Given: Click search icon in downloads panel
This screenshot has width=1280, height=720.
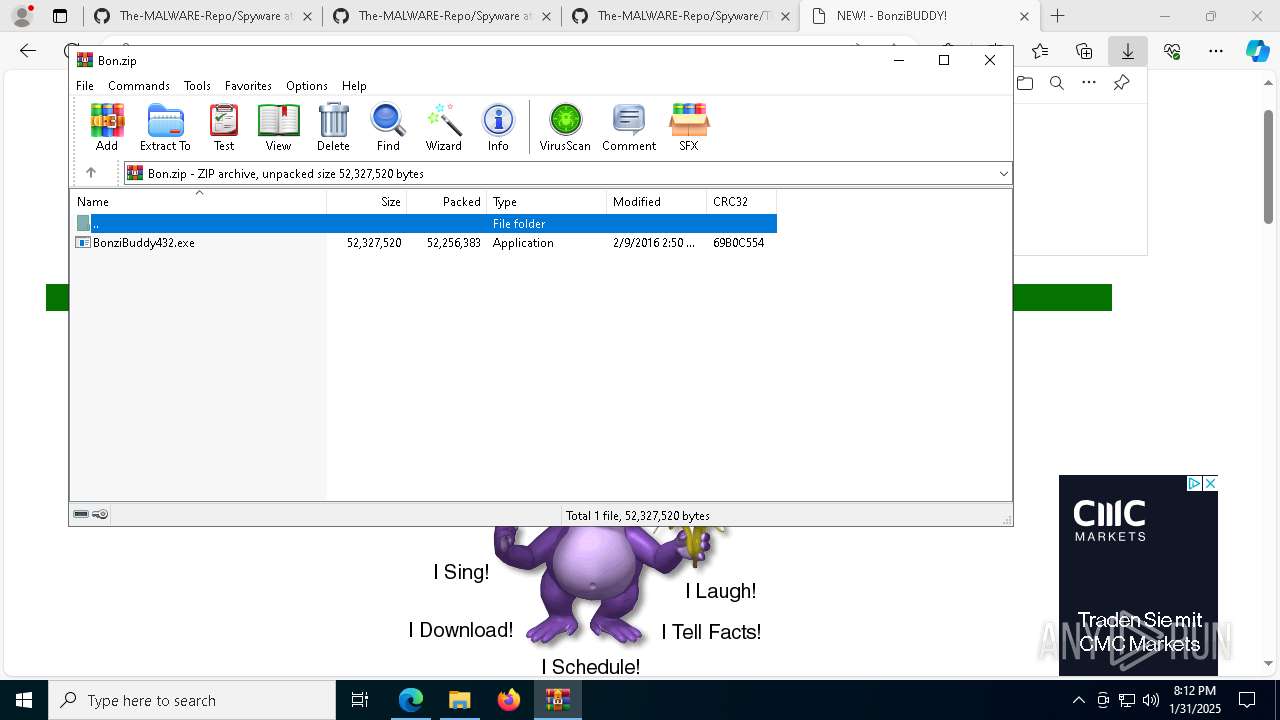Looking at the screenshot, I should point(1057,83).
